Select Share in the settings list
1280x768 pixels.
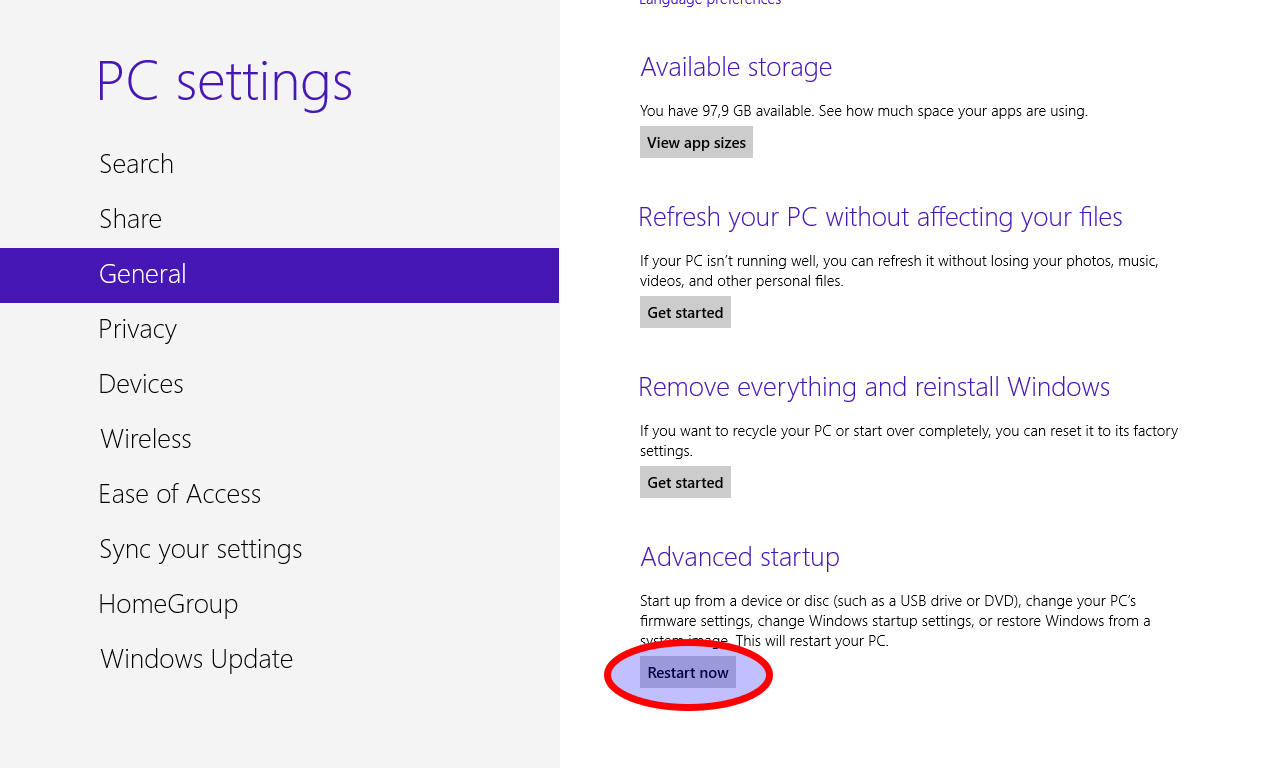point(131,219)
